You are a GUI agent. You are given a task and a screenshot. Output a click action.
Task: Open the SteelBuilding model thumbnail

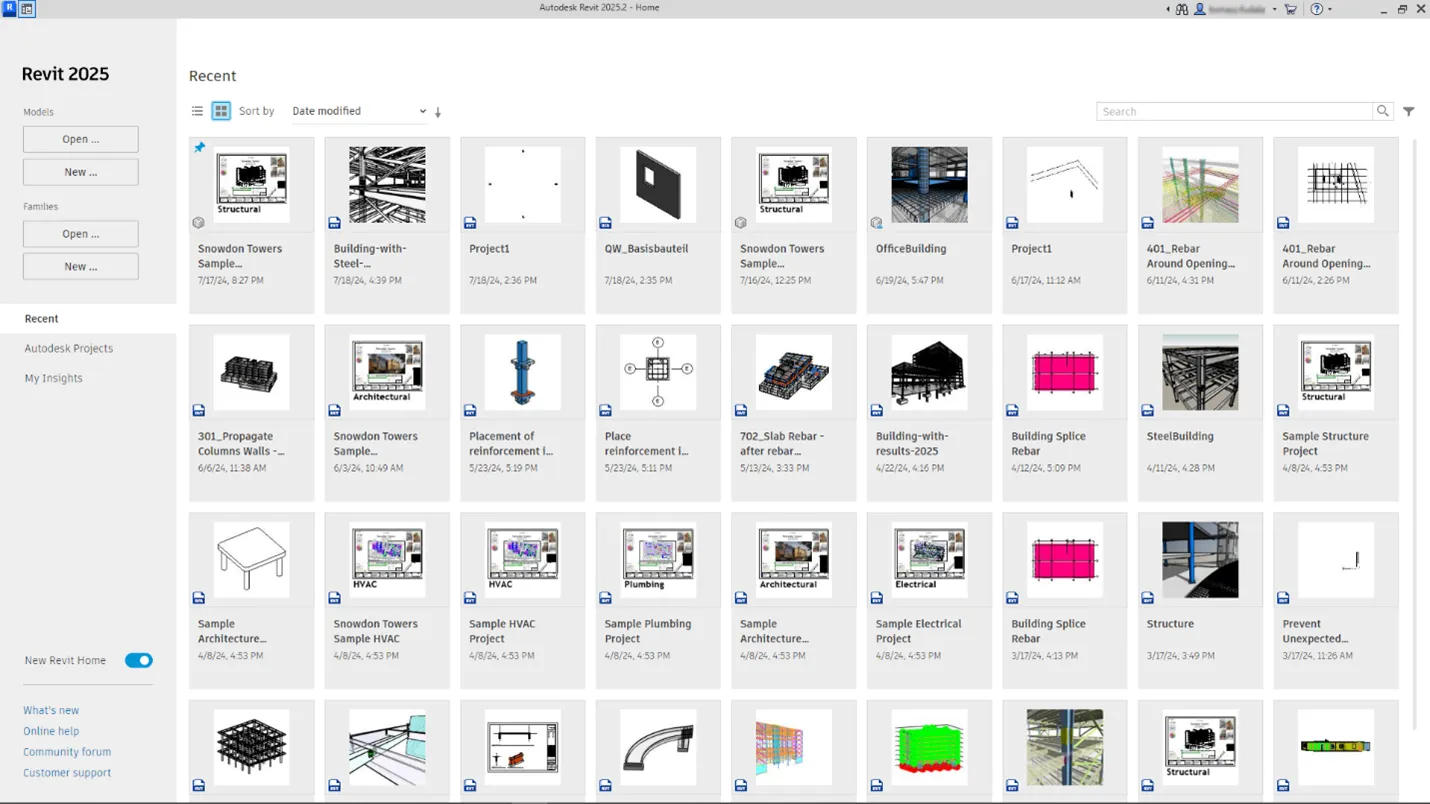(1200, 372)
